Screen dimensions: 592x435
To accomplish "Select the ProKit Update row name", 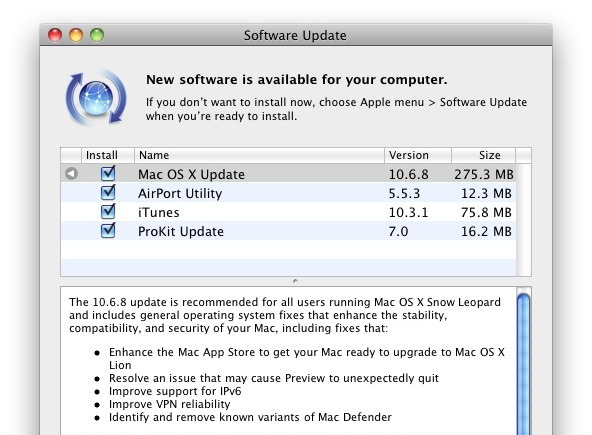I will (x=181, y=231).
